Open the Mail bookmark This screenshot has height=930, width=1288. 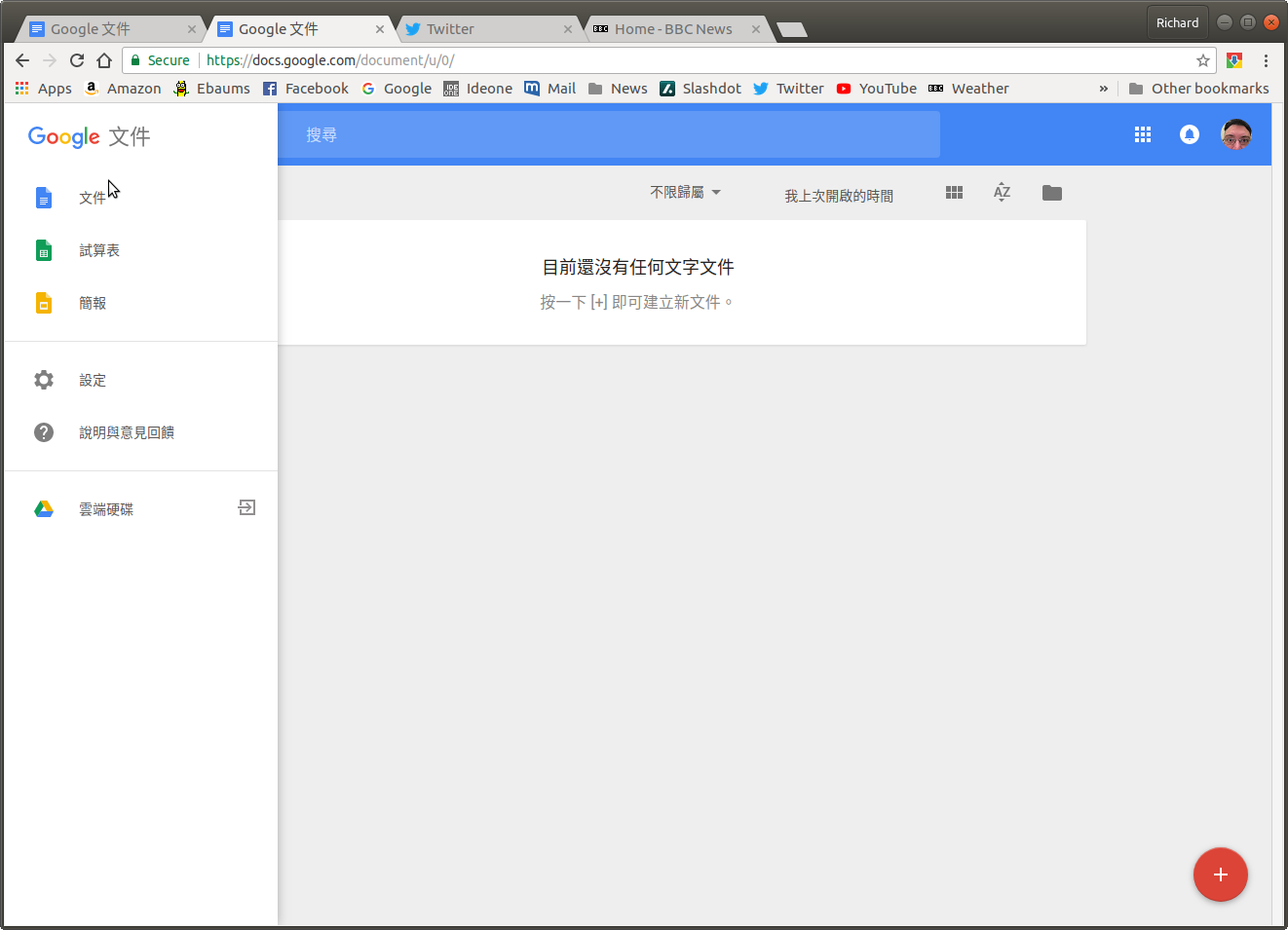[x=549, y=89]
